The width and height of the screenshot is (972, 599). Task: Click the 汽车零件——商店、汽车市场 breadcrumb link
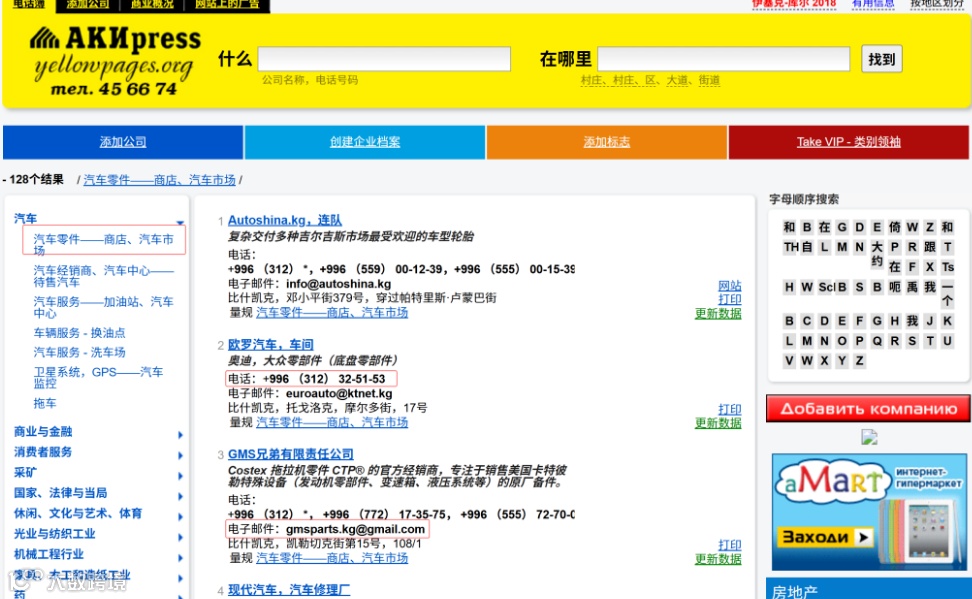[159, 180]
